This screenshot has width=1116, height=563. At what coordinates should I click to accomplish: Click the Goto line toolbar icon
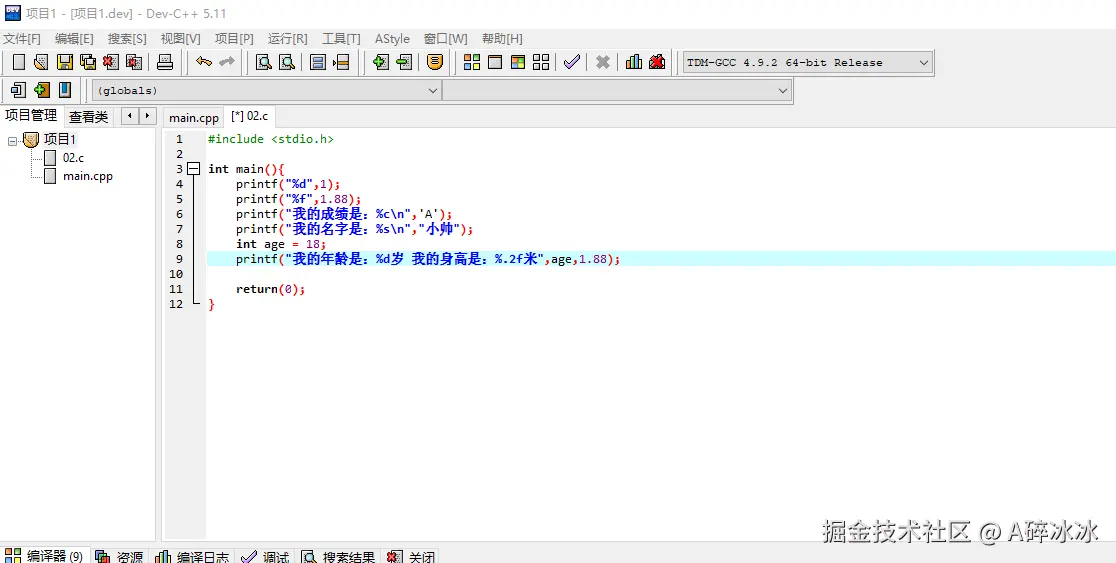point(341,62)
